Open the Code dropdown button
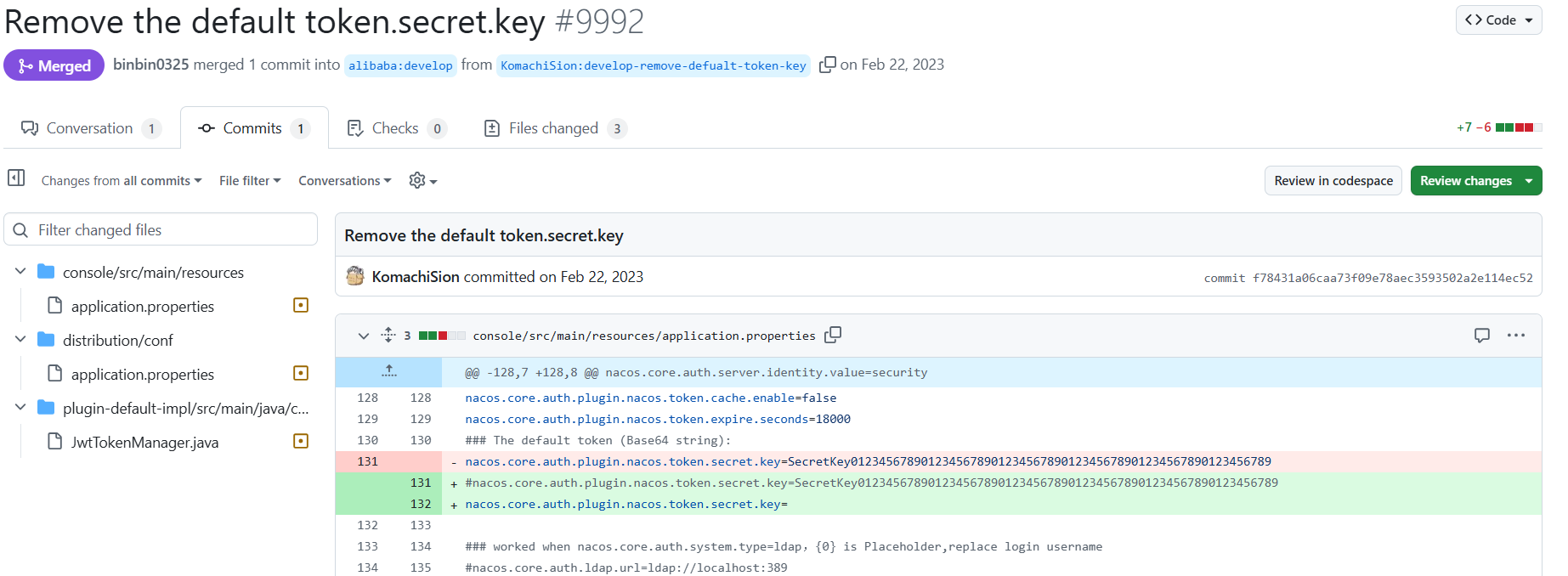1568x576 pixels. (1498, 20)
